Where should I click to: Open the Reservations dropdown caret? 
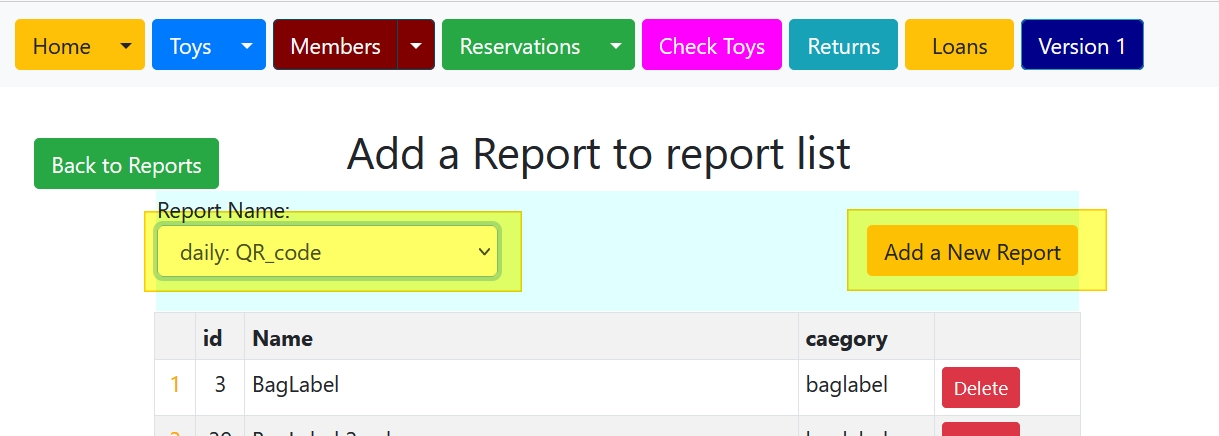point(616,45)
